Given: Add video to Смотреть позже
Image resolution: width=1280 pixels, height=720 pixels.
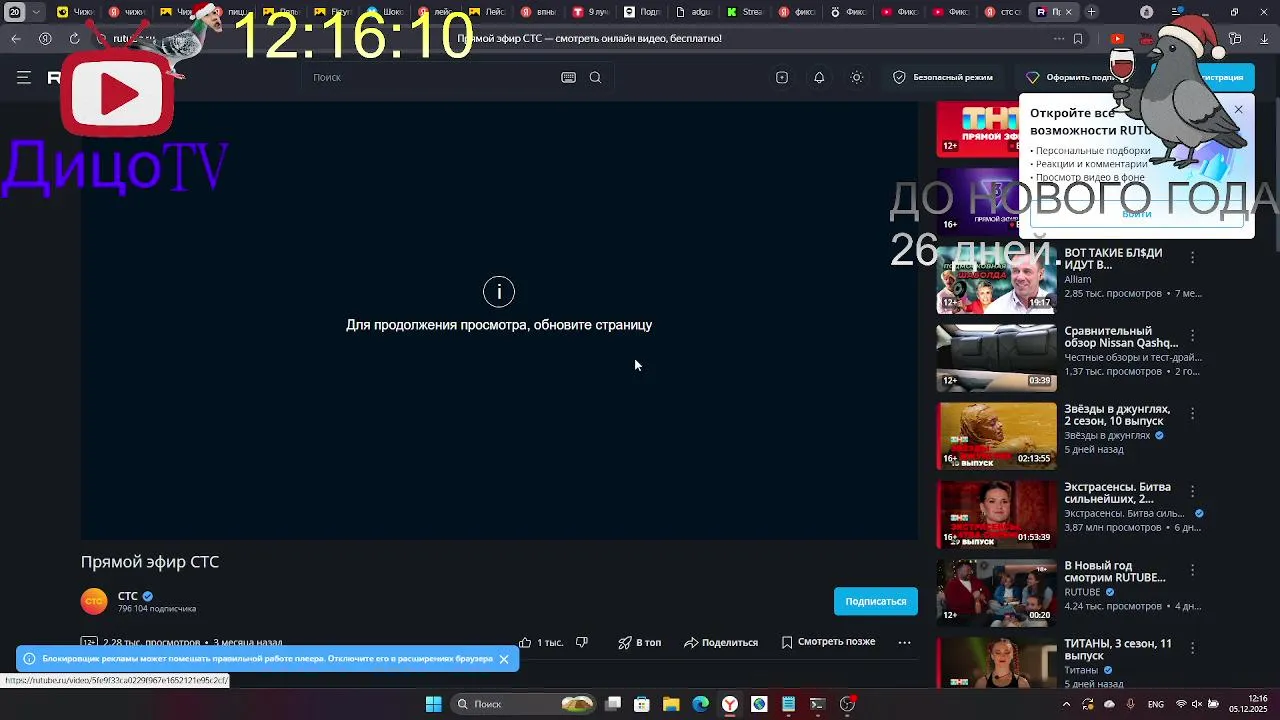Looking at the screenshot, I should pyautogui.click(x=828, y=642).
